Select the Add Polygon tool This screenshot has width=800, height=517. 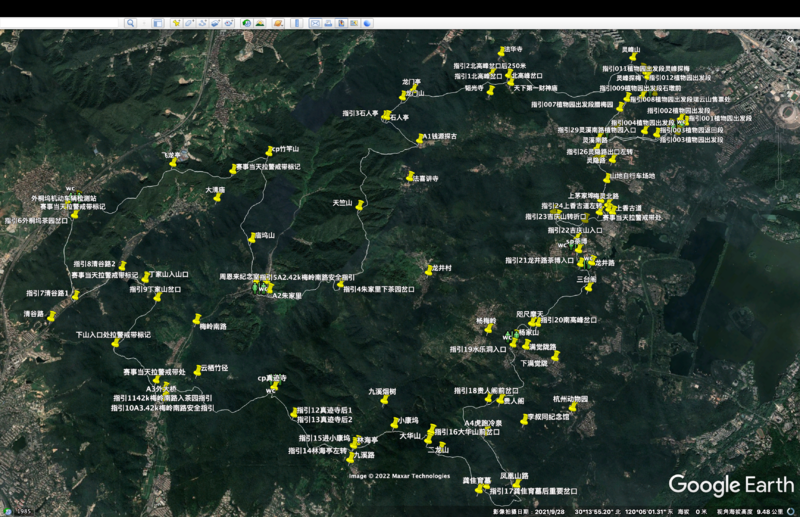point(189,22)
